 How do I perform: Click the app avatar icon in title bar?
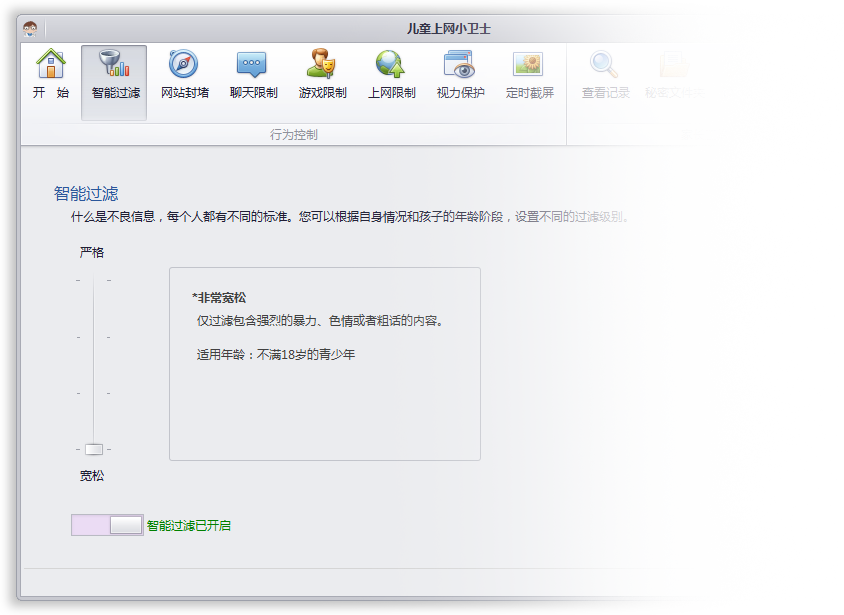[30, 29]
